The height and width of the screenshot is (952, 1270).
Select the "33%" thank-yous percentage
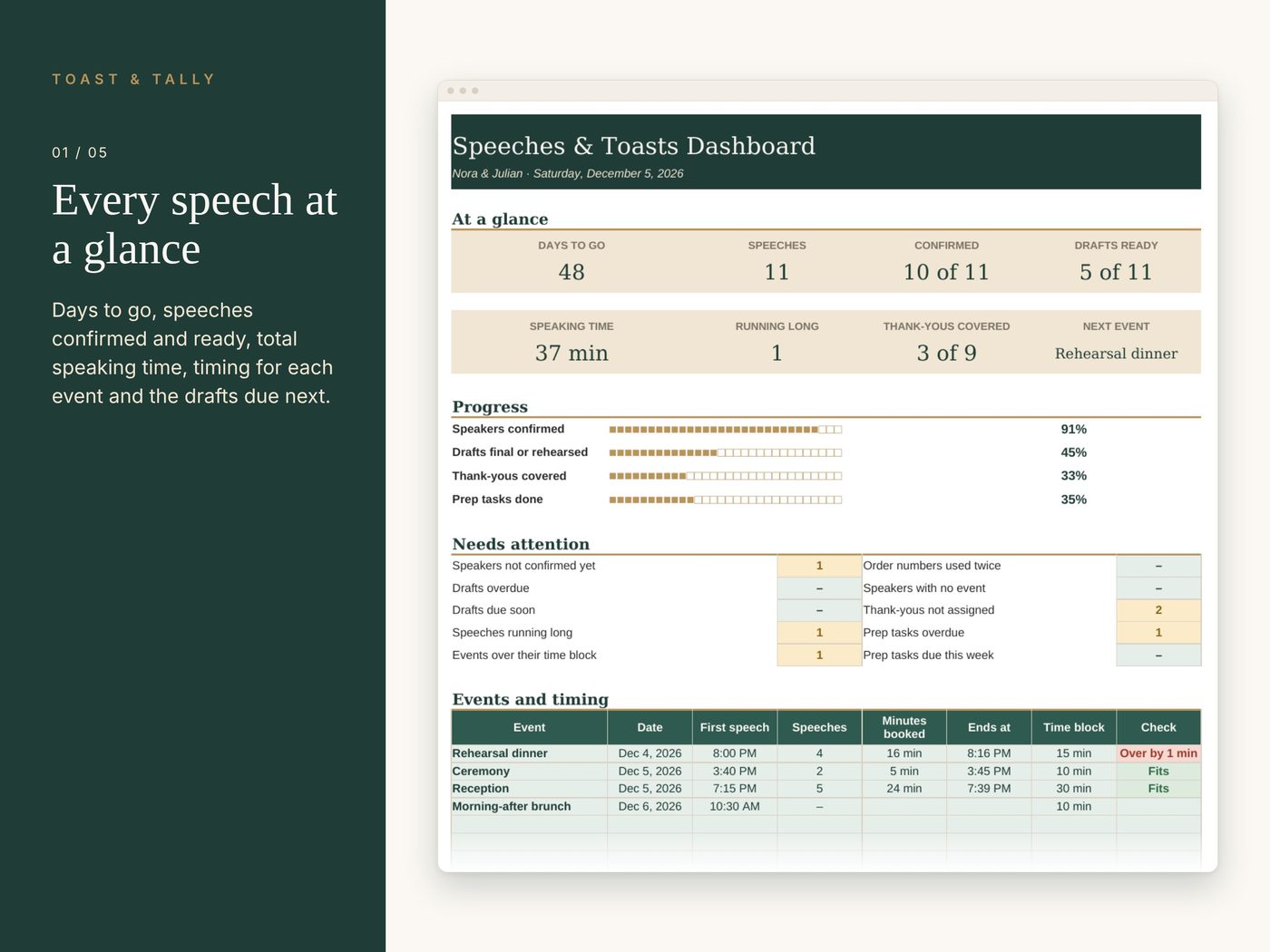[x=1074, y=476]
